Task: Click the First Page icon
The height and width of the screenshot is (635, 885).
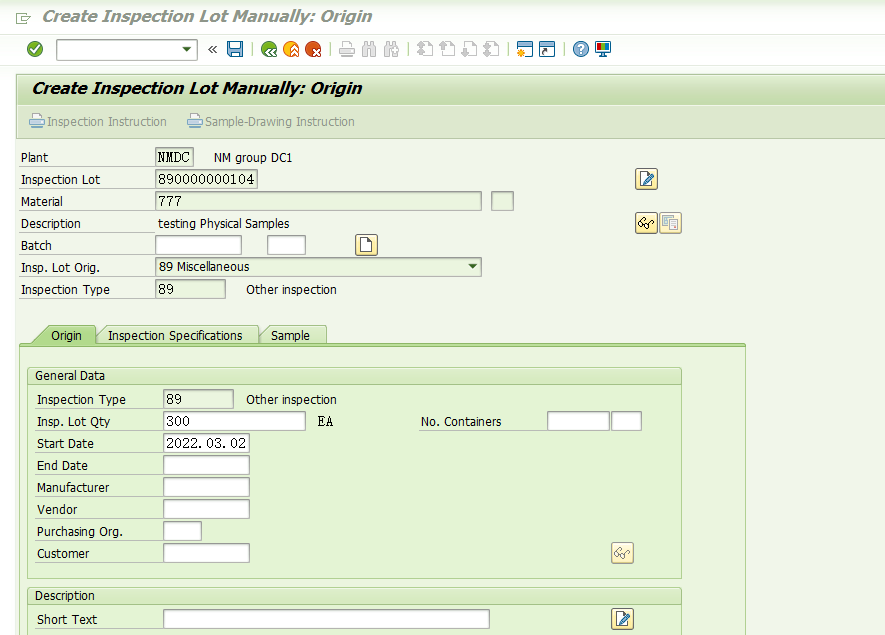Action: 424,50
